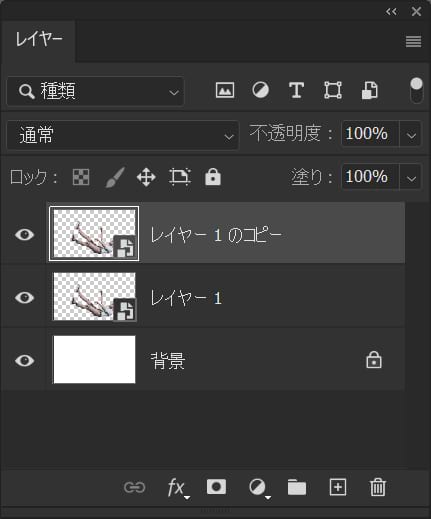This screenshot has width=431, height=519.
Task: Open the Layers panel menu
Action: click(x=413, y=42)
